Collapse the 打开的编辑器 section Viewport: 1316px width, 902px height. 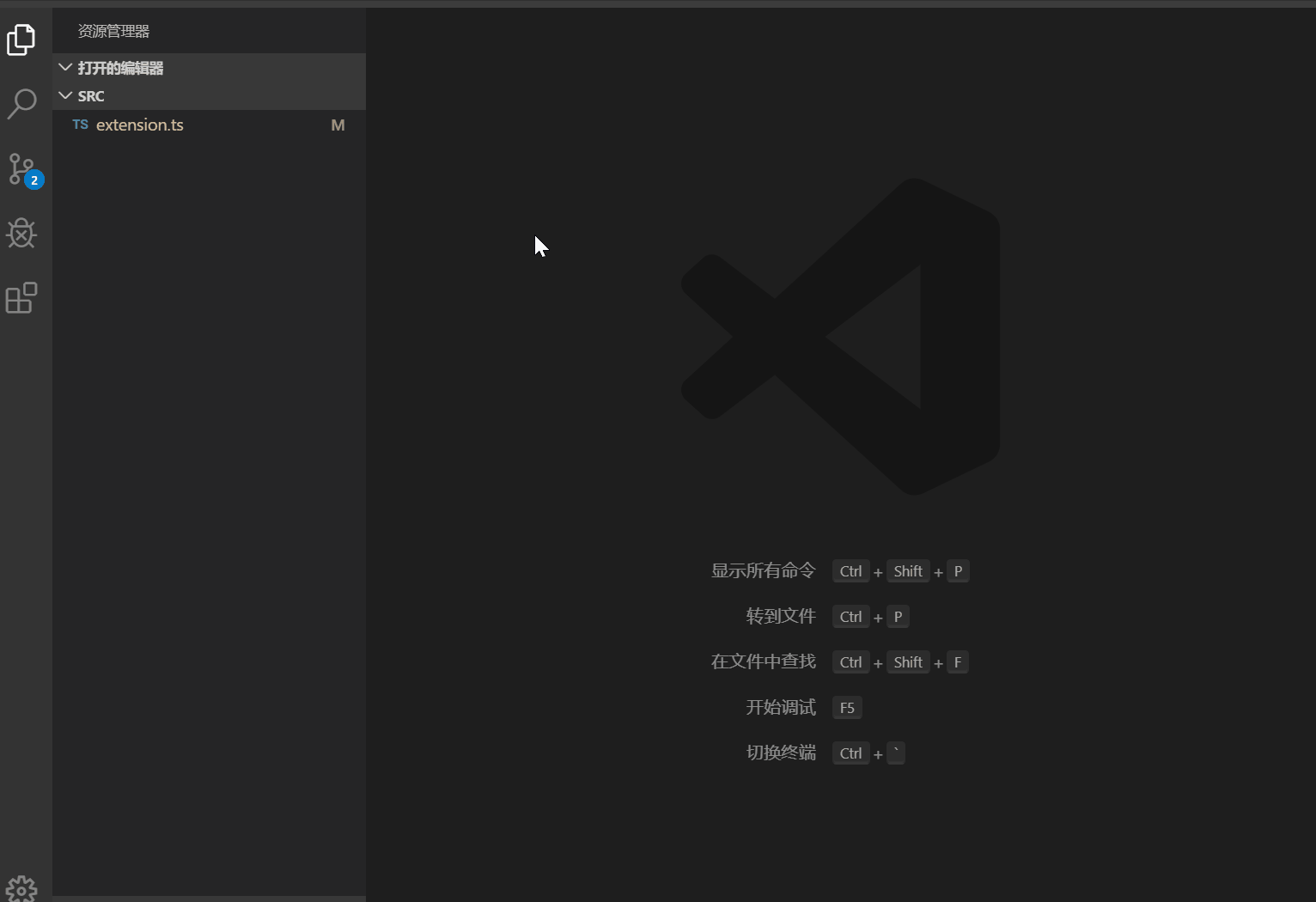pyautogui.click(x=65, y=67)
